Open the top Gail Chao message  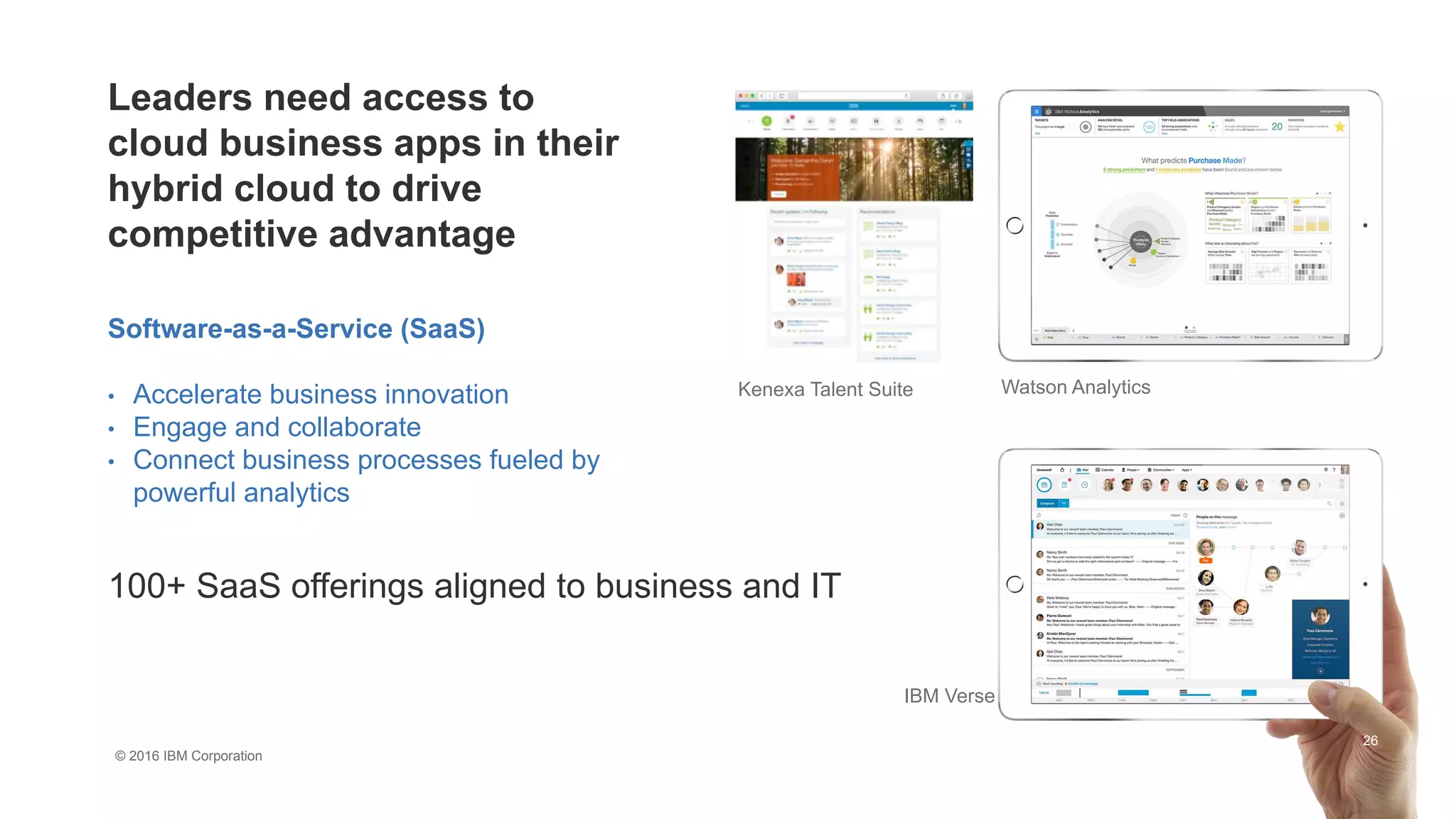(1110, 530)
